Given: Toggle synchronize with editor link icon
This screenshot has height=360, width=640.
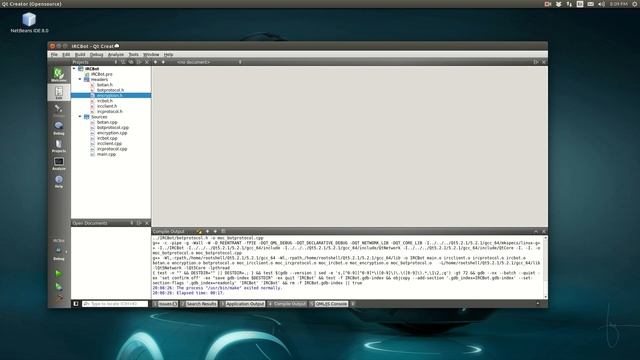Looking at the screenshot, I should [131, 62].
